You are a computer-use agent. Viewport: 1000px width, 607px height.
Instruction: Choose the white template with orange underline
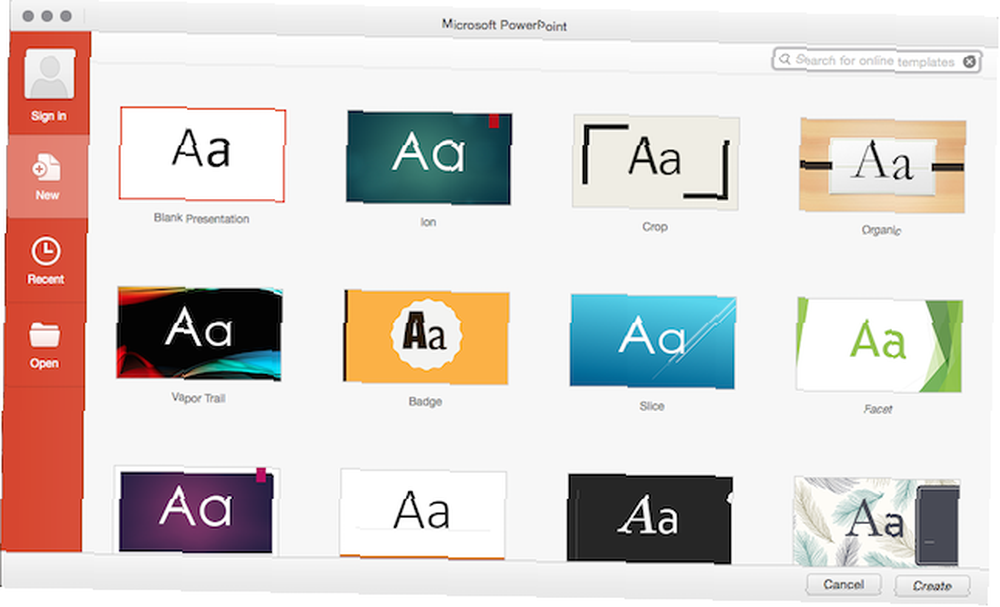(x=423, y=515)
